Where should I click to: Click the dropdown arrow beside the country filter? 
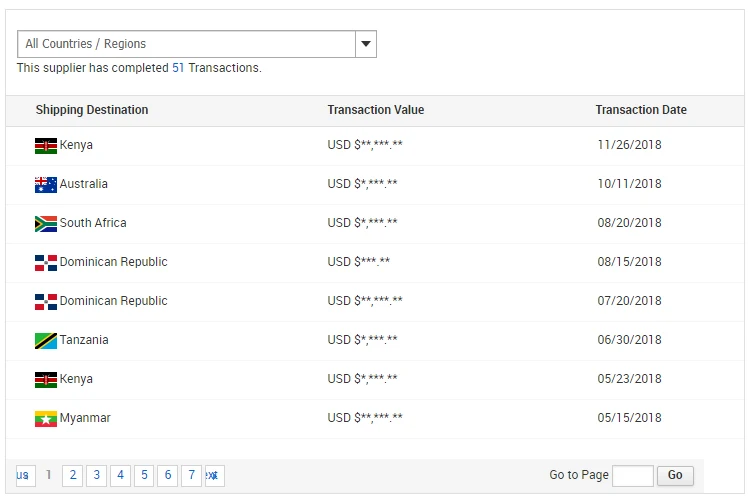(x=366, y=44)
